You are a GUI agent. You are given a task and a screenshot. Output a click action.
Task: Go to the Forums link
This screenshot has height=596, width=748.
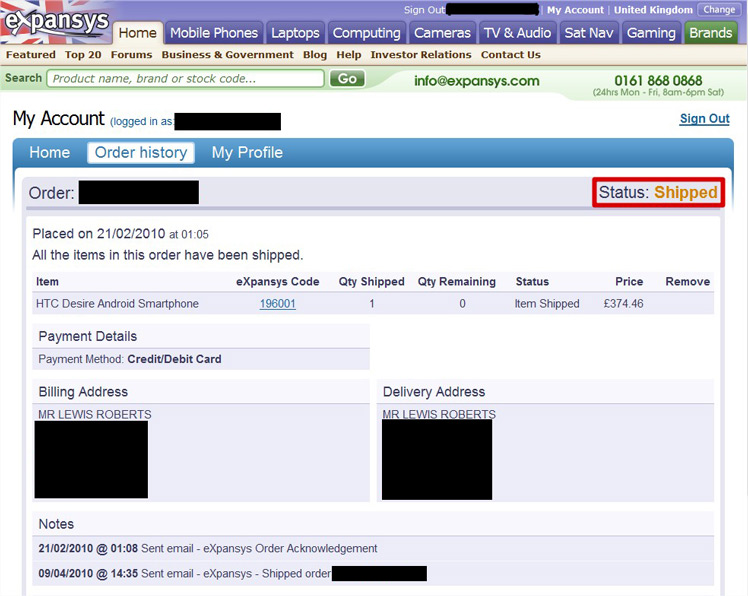click(x=131, y=55)
